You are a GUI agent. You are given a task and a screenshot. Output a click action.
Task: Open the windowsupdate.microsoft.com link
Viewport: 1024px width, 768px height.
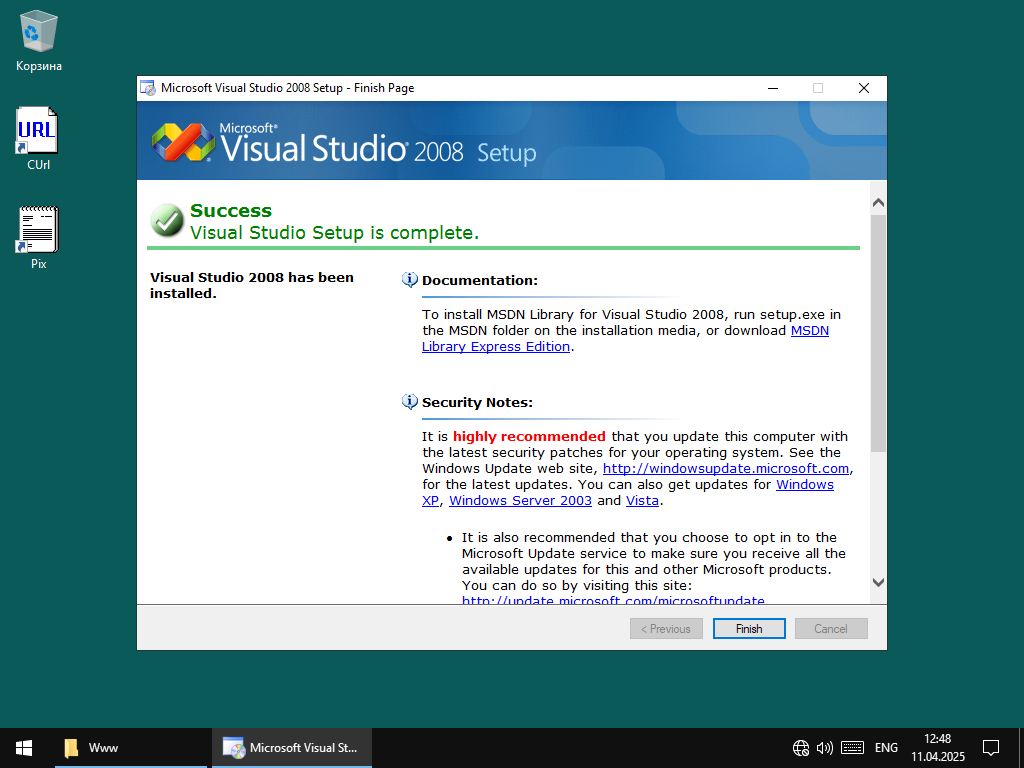coord(726,468)
